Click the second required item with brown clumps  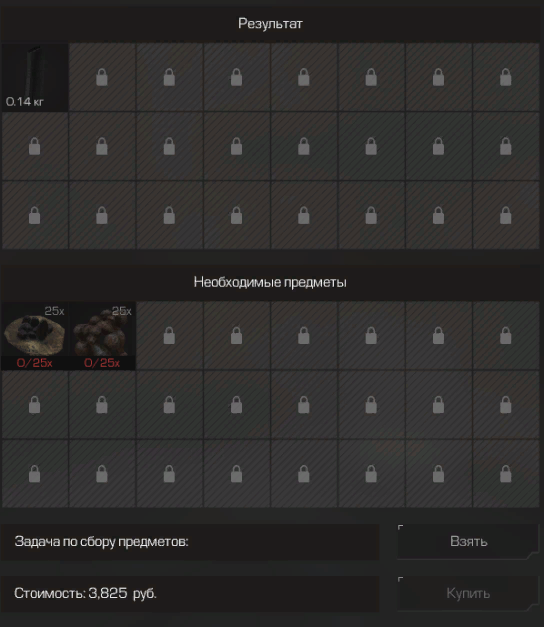click(102, 335)
